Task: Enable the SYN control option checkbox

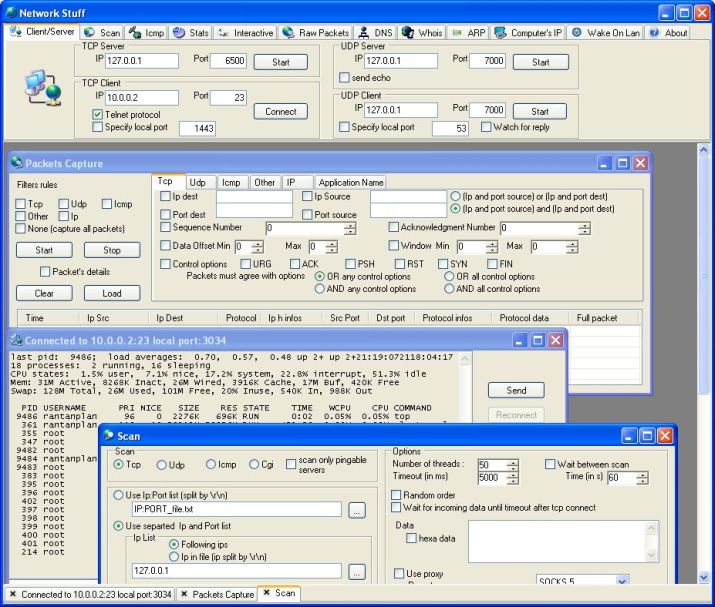Action: tap(443, 264)
